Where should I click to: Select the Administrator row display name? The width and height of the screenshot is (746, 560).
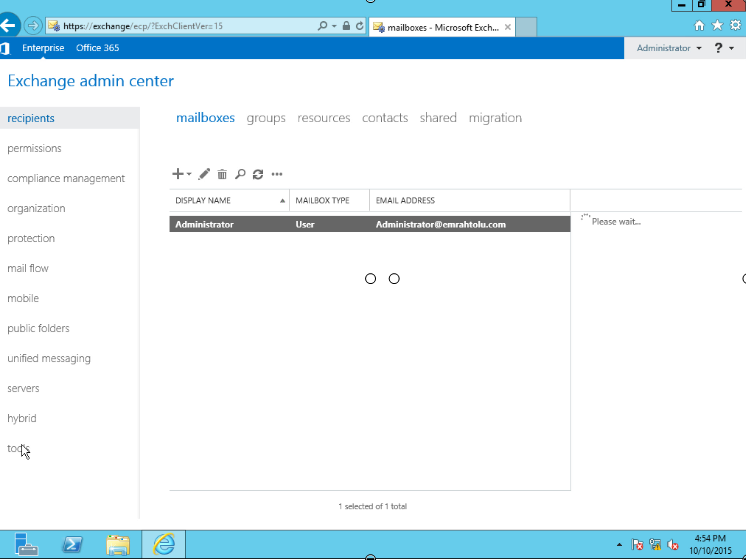(x=205, y=225)
